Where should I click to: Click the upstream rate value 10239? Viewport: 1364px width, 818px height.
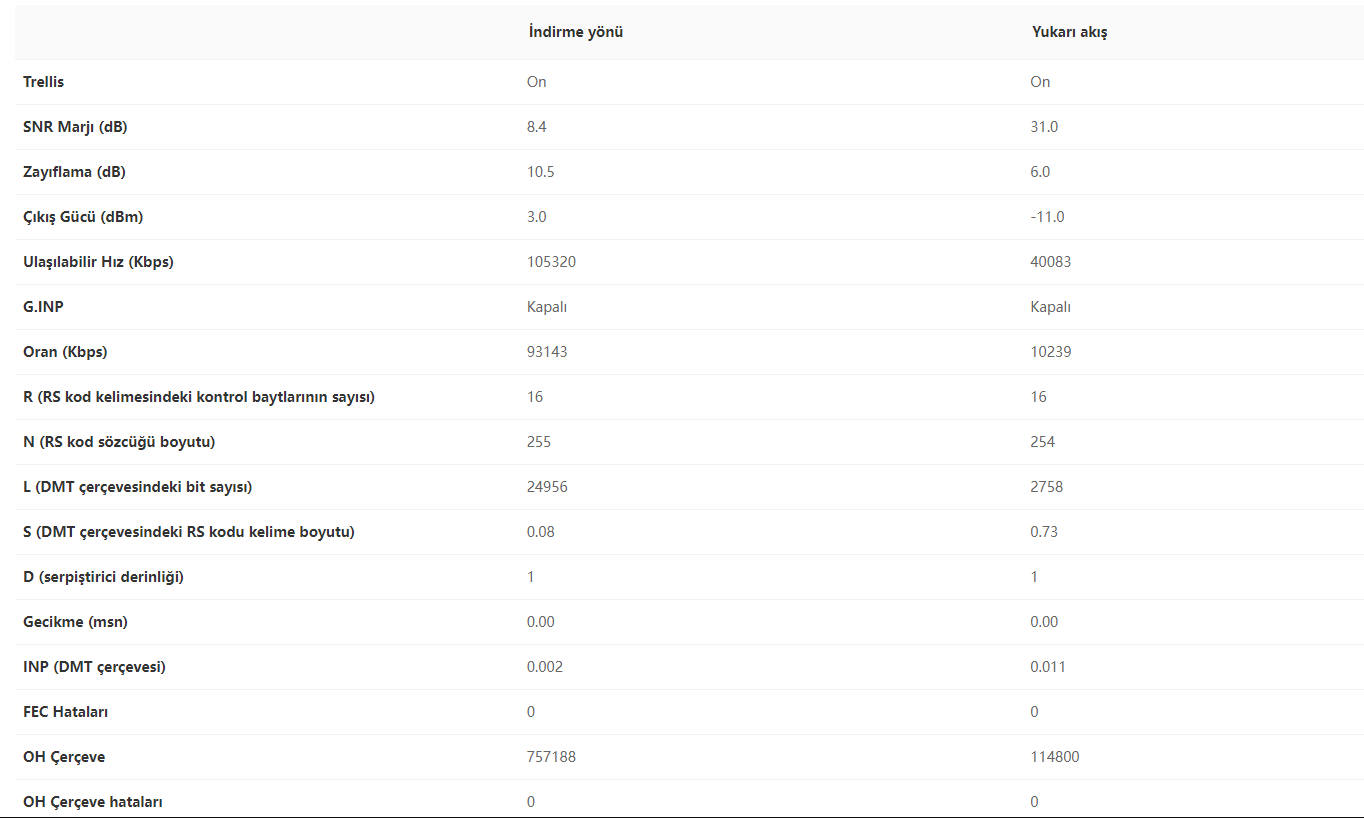coord(1051,352)
